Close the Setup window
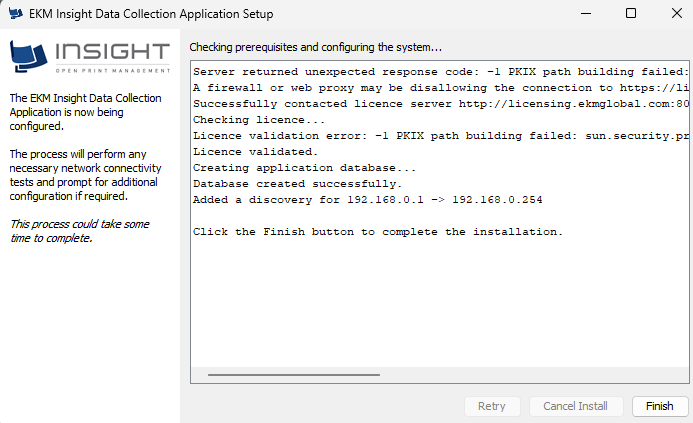The image size is (693, 423). click(677, 14)
